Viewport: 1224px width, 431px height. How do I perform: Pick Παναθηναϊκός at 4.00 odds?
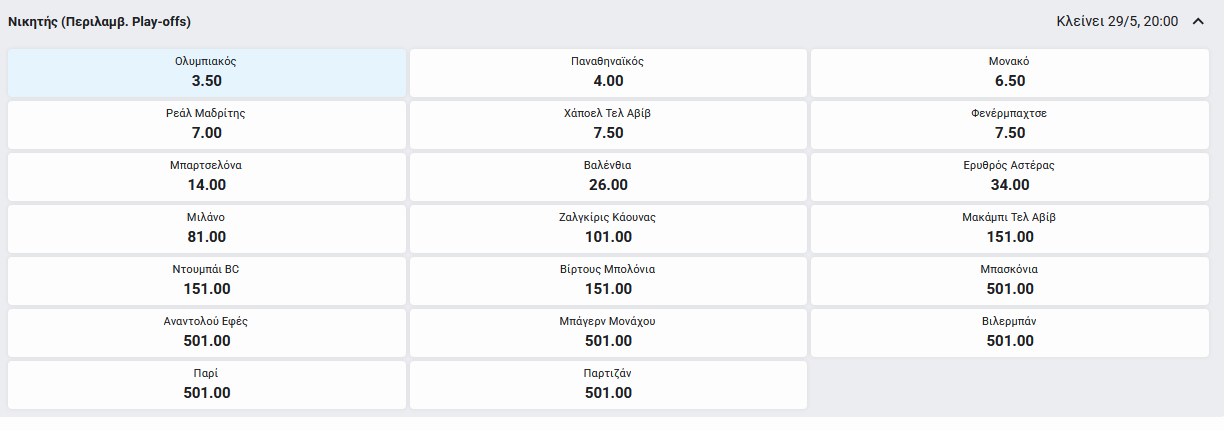(x=608, y=72)
